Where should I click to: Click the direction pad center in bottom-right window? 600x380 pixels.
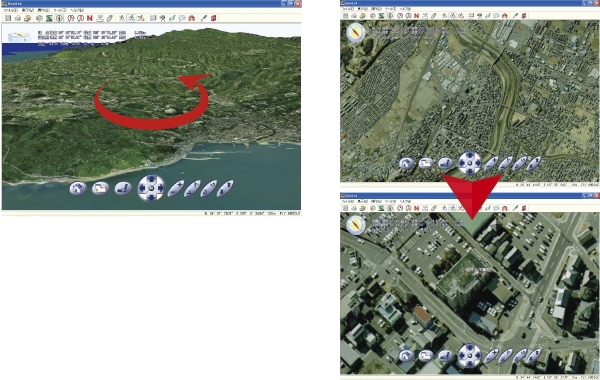click(x=470, y=356)
